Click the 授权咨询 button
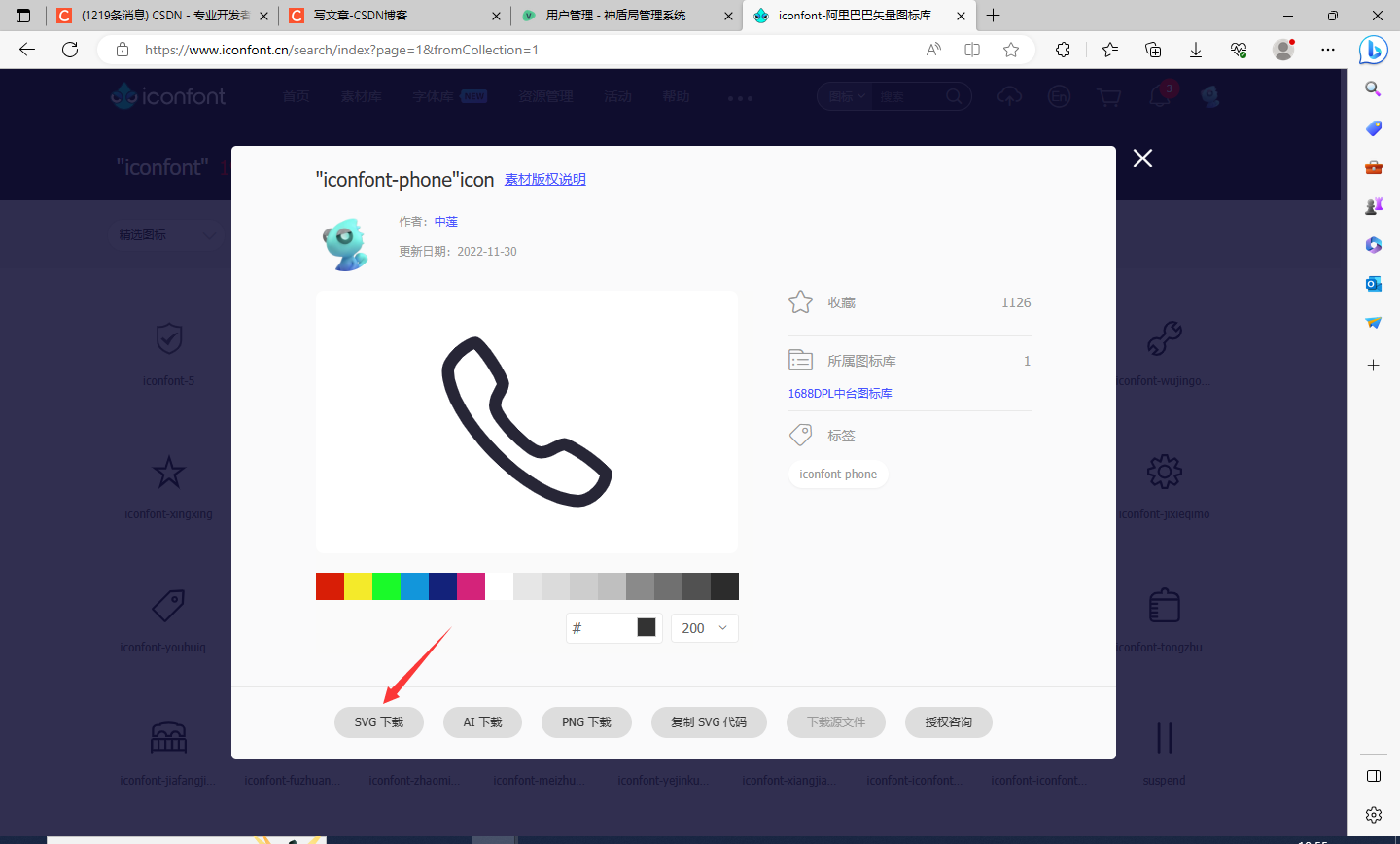The width and height of the screenshot is (1400, 844). (x=949, y=722)
